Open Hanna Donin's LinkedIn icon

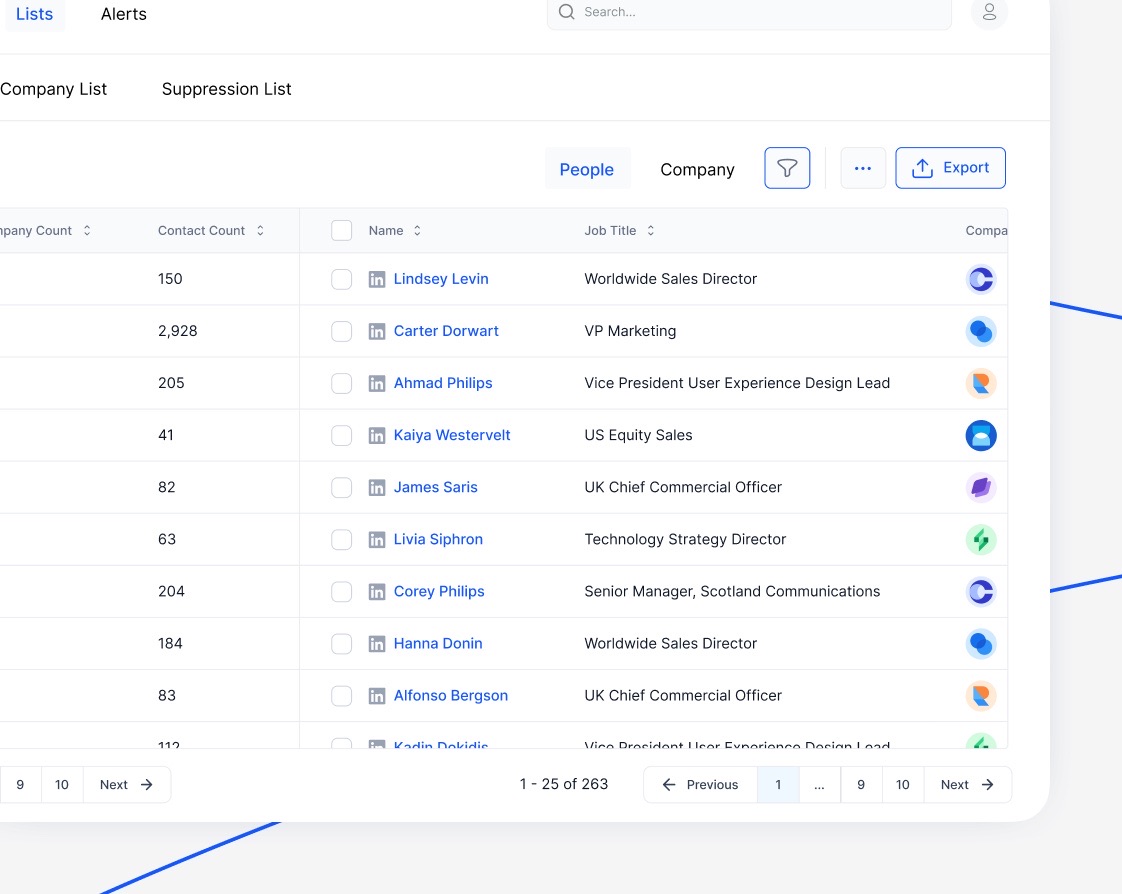[x=376, y=644]
